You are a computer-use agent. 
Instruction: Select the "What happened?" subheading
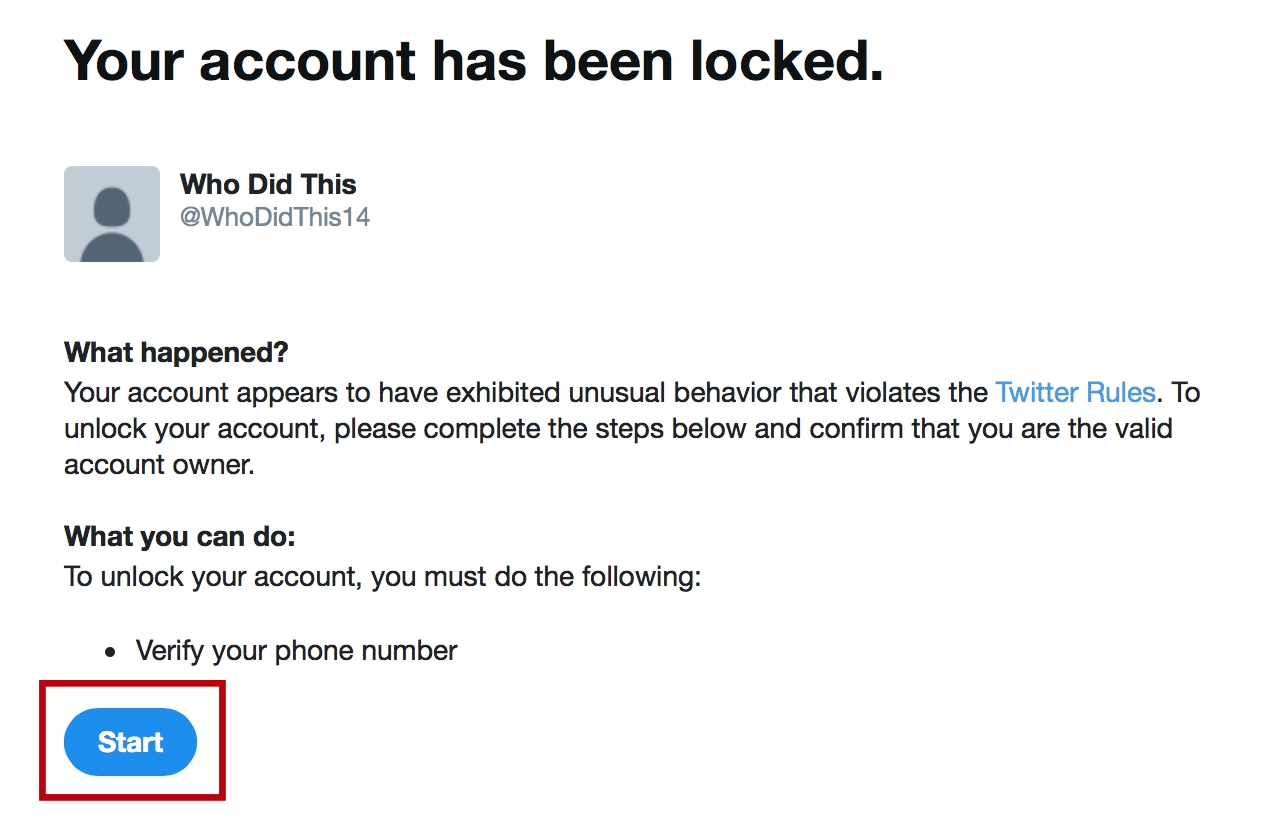176,353
